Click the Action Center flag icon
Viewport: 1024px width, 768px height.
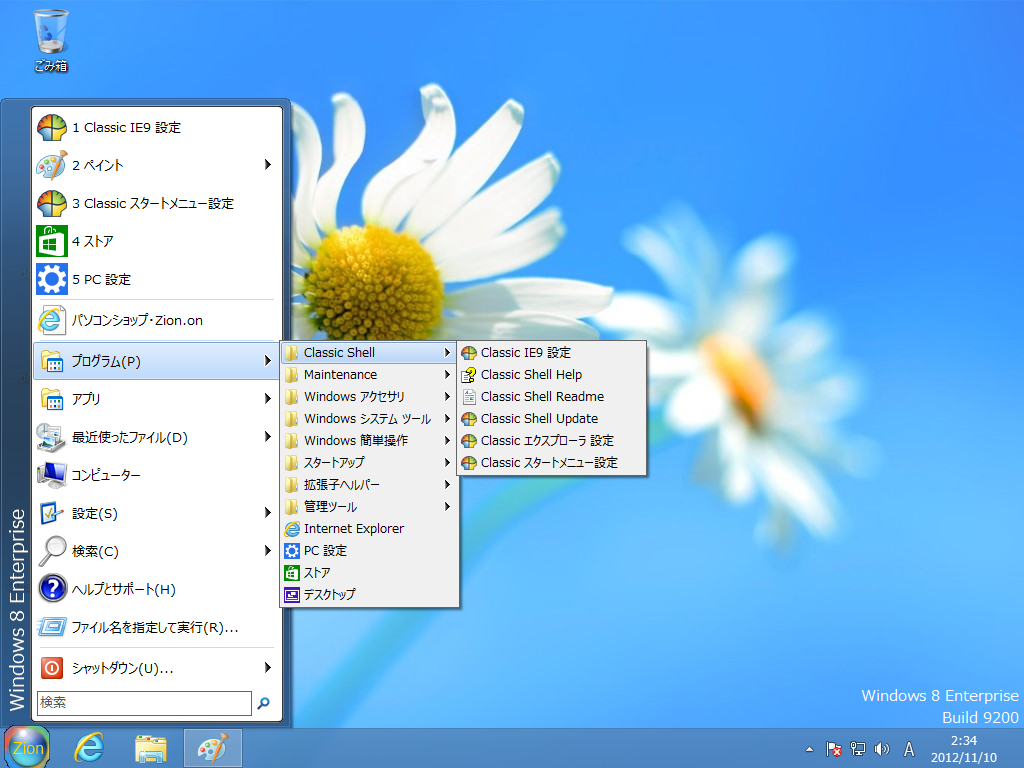click(x=833, y=748)
